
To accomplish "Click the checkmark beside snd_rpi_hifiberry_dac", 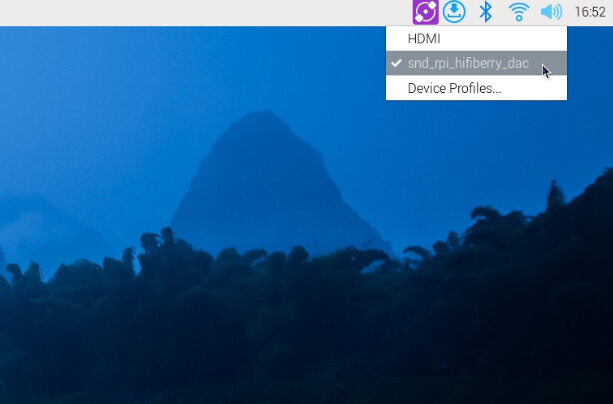I will coord(396,63).
